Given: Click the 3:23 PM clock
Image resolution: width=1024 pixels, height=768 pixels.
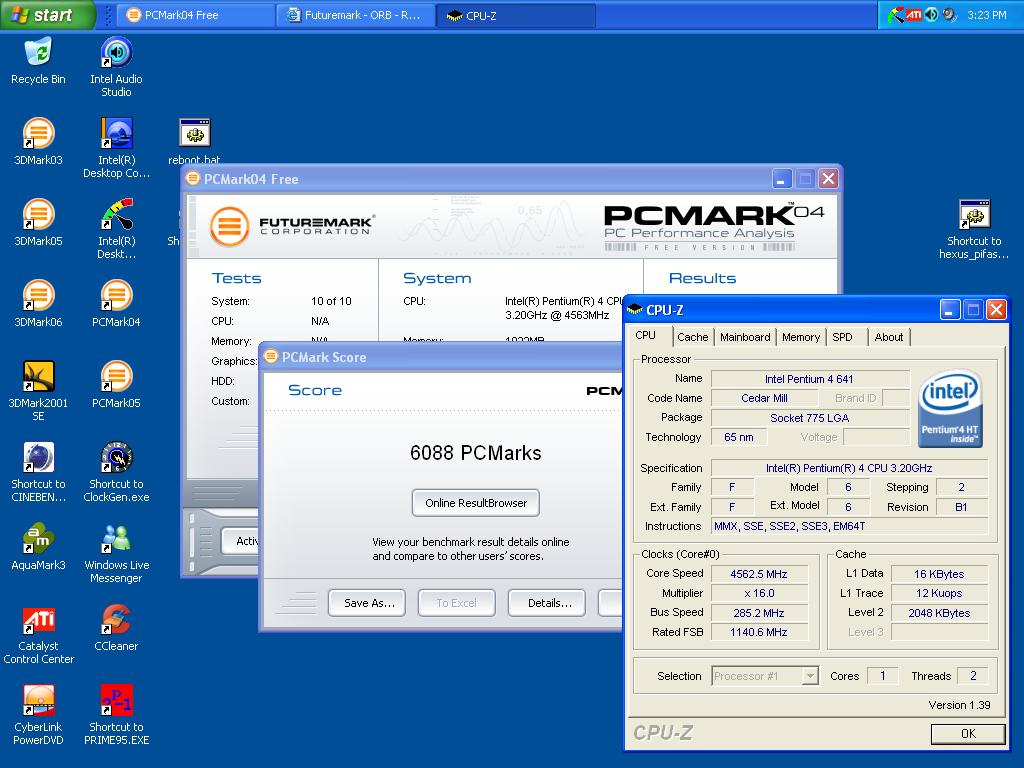Looking at the screenshot, I should click(986, 14).
